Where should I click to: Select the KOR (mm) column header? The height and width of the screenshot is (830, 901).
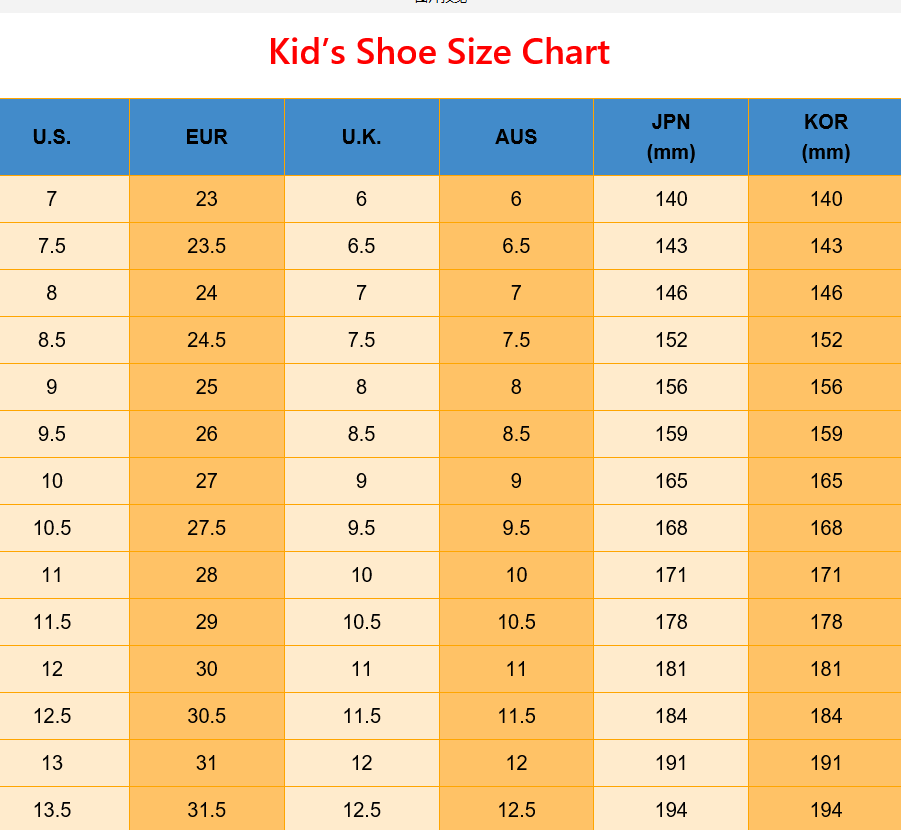point(826,137)
